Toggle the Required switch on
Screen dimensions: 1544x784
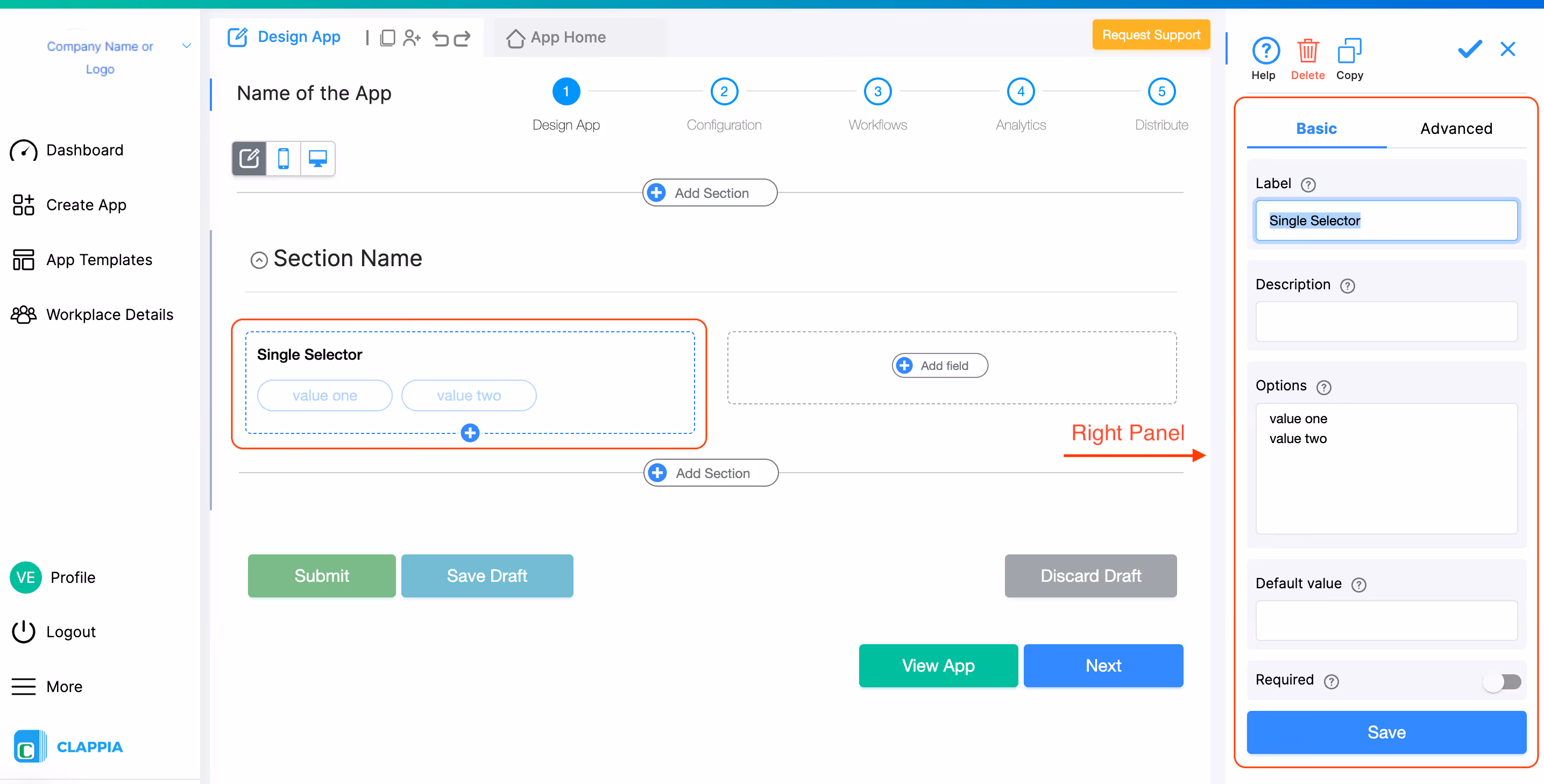[x=1503, y=681]
